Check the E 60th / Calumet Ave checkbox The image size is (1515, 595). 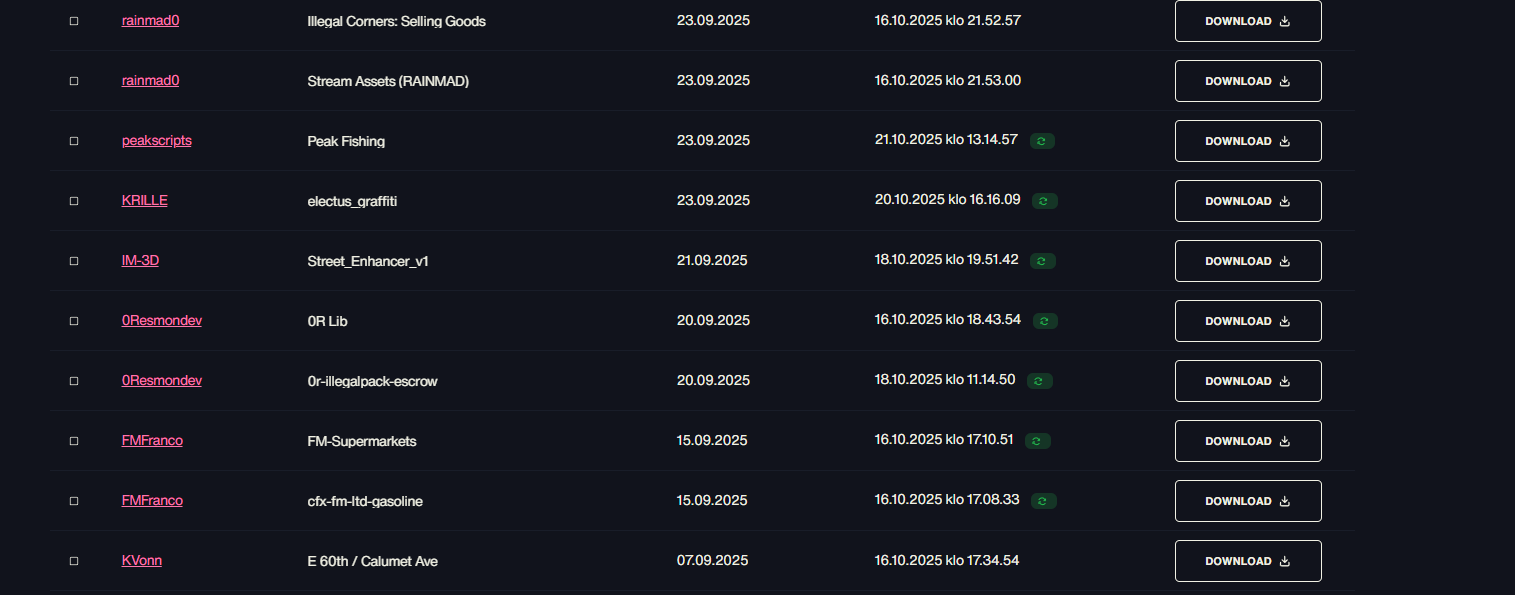tap(74, 561)
